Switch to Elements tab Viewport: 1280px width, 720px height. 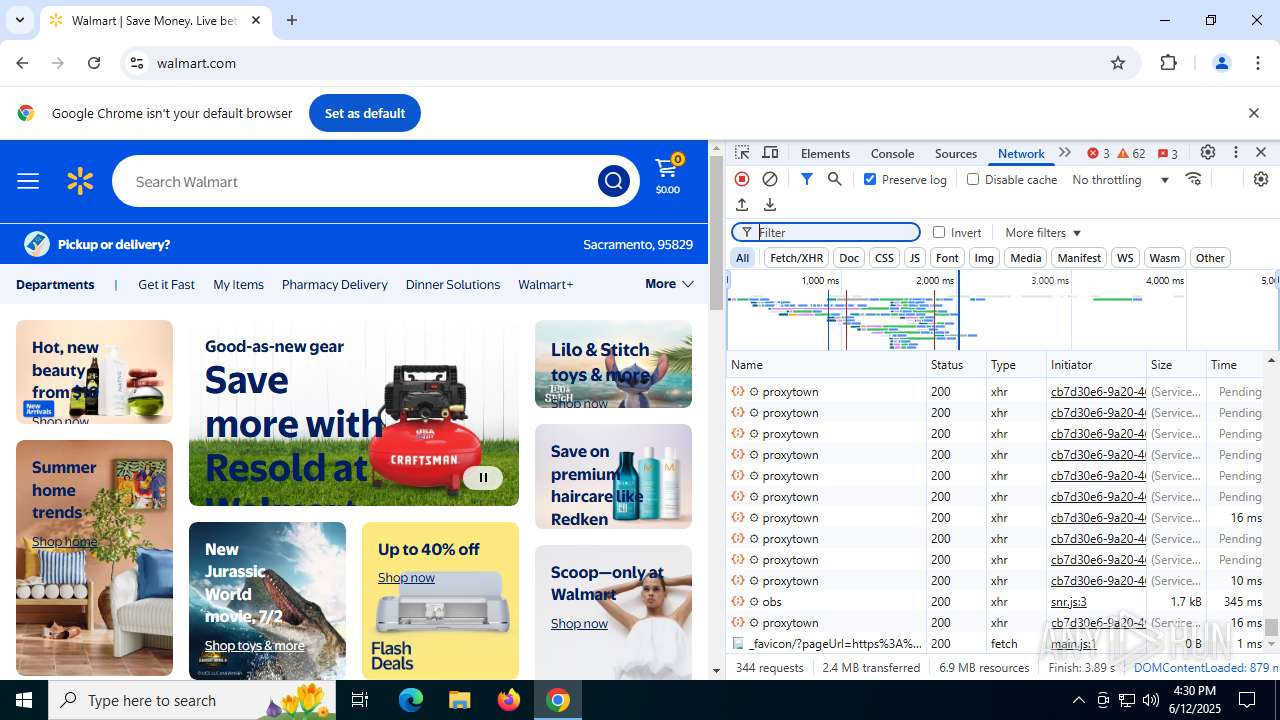pos(825,153)
